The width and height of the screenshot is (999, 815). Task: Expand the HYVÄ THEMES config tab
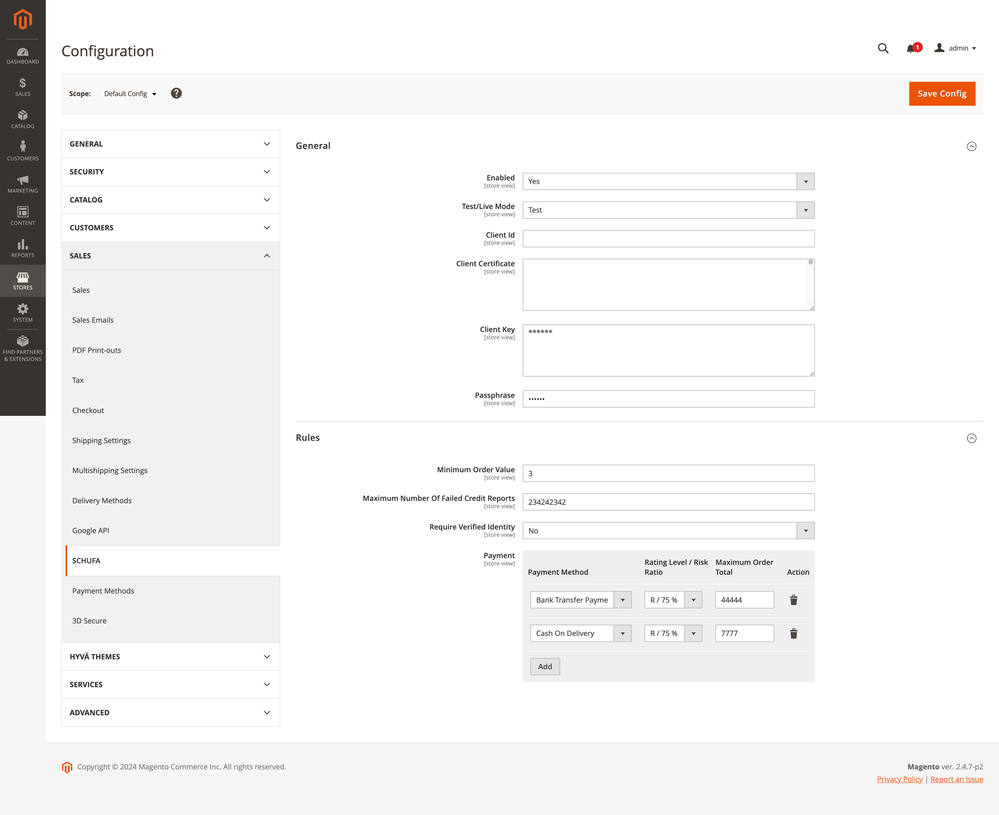[x=170, y=656]
